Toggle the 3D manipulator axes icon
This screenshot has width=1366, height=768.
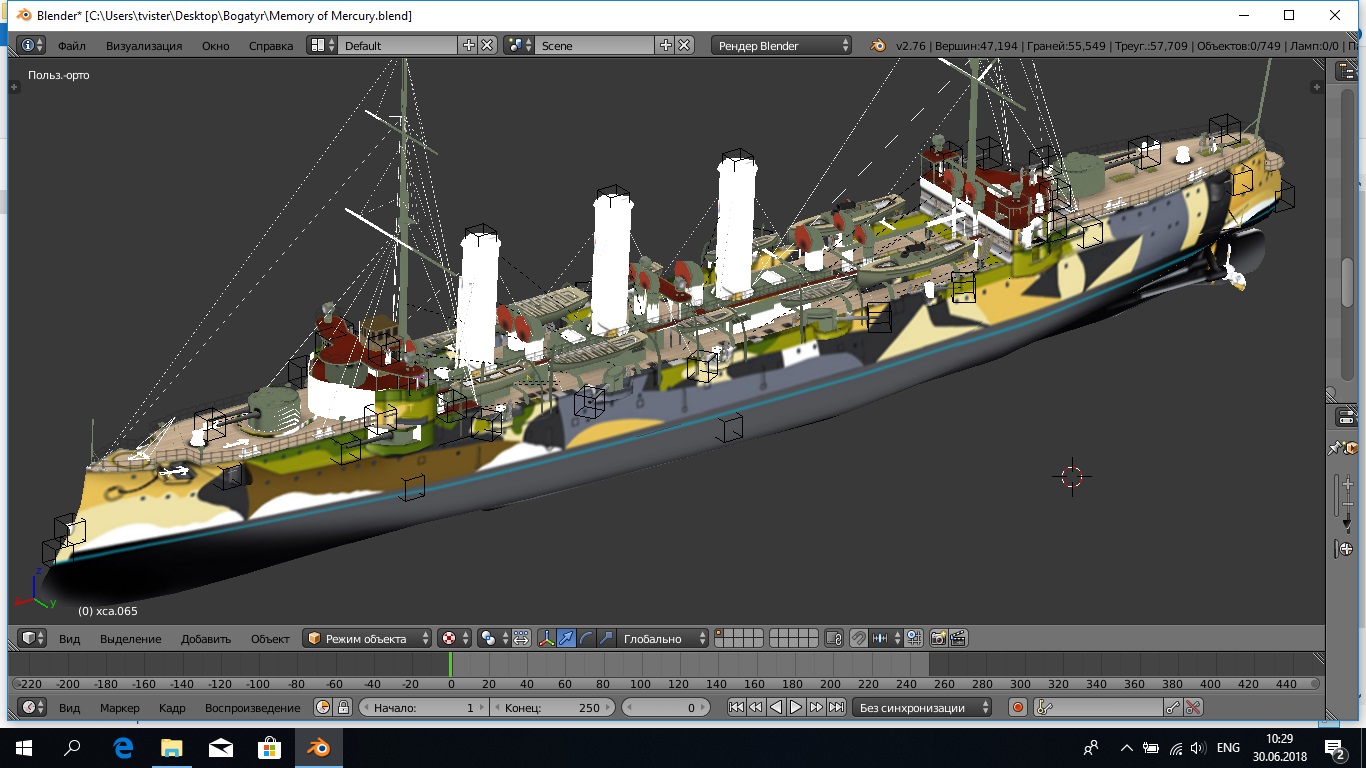coord(547,638)
